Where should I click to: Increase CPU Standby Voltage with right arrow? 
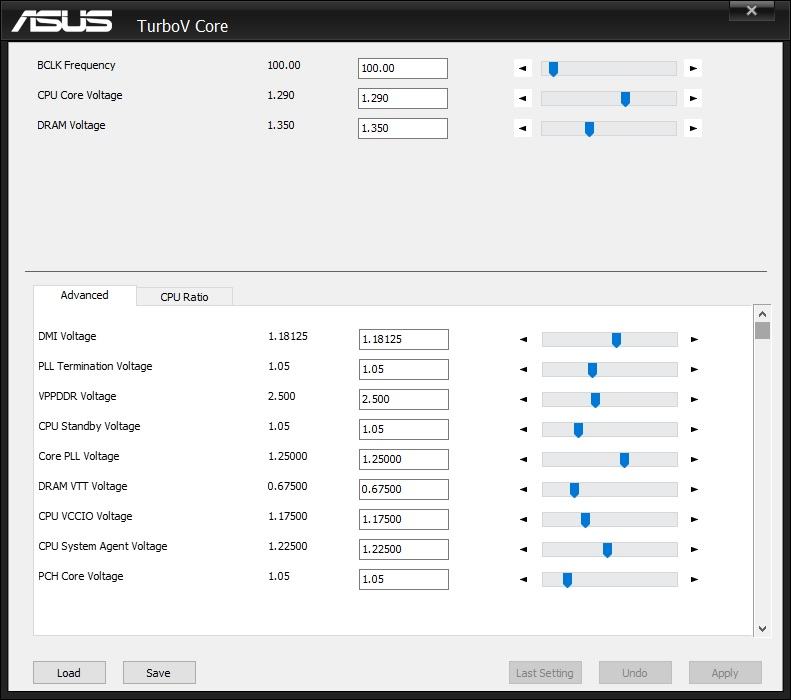[x=694, y=429]
